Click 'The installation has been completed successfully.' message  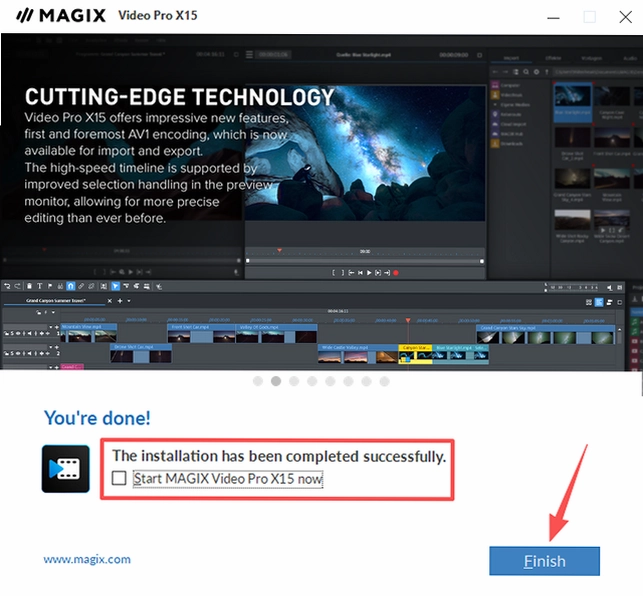[279, 456]
